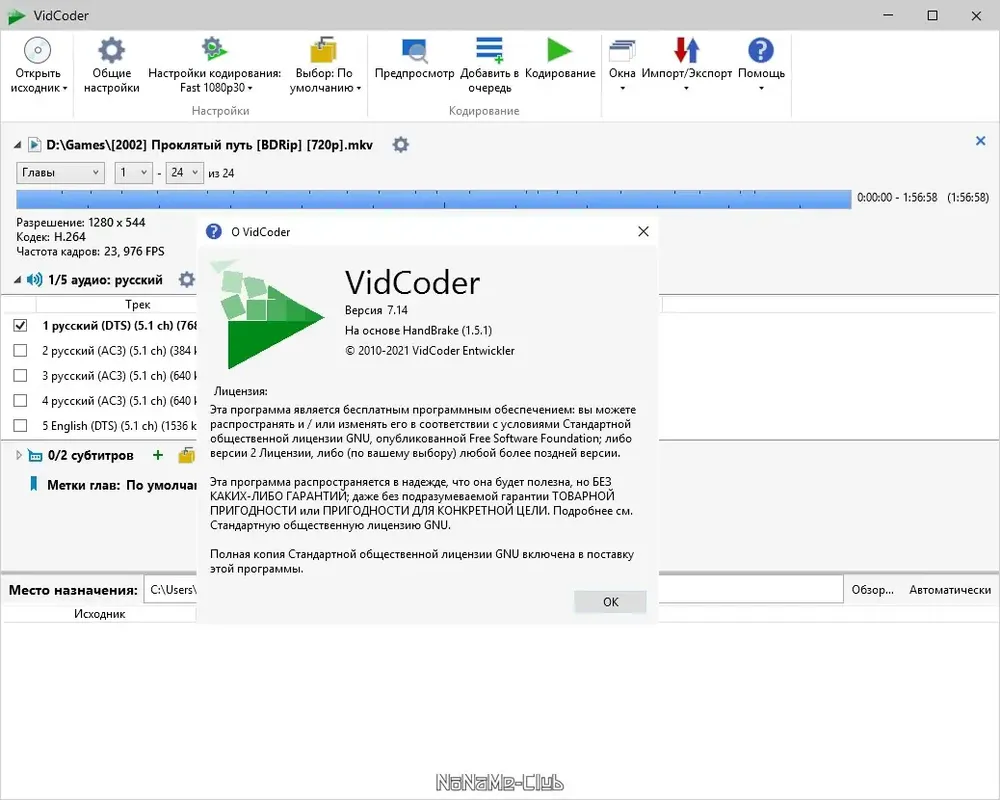Click the audio section gear icon
Viewport: 1000px width, 800px height.
186,279
